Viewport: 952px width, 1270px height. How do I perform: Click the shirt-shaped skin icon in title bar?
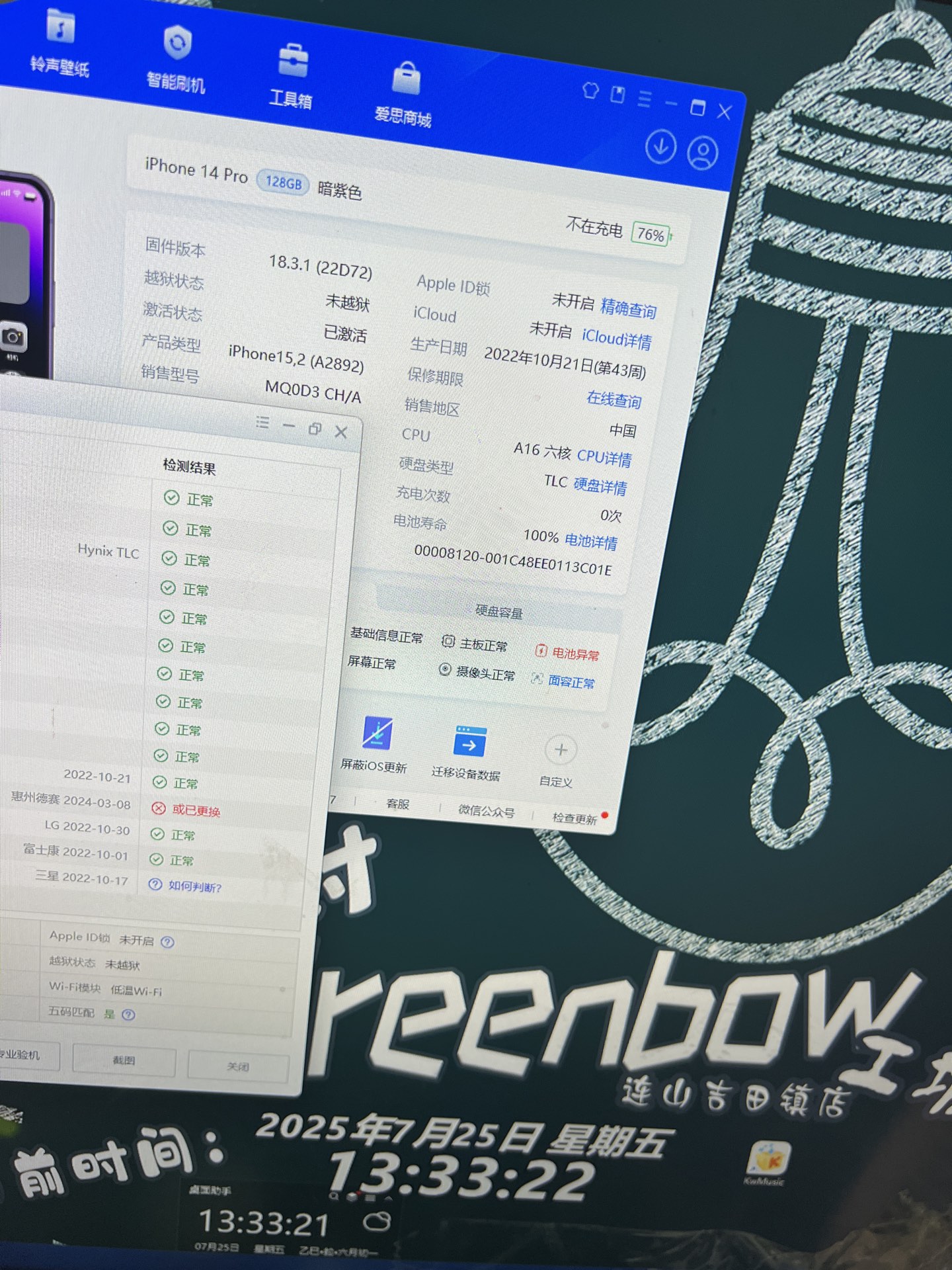point(590,91)
